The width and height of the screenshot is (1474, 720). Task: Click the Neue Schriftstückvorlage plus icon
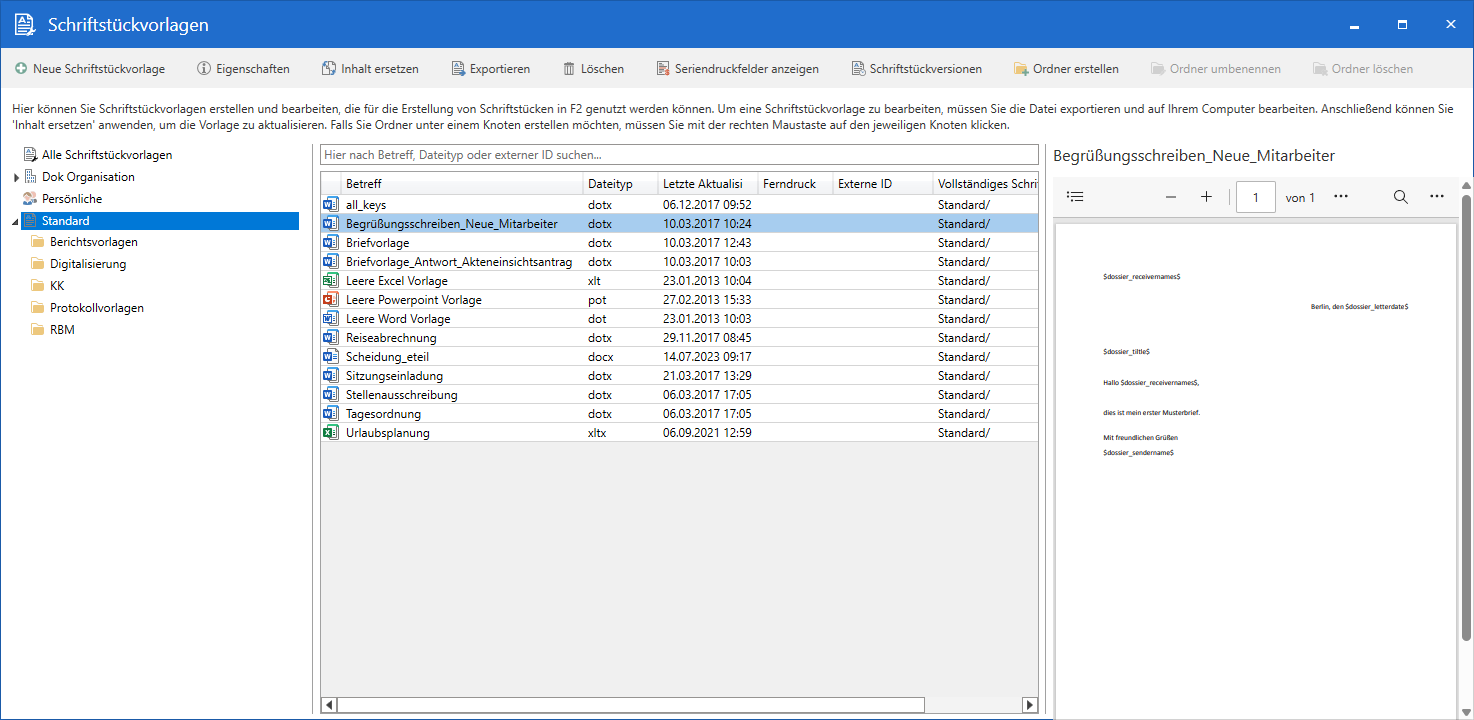click(21, 69)
